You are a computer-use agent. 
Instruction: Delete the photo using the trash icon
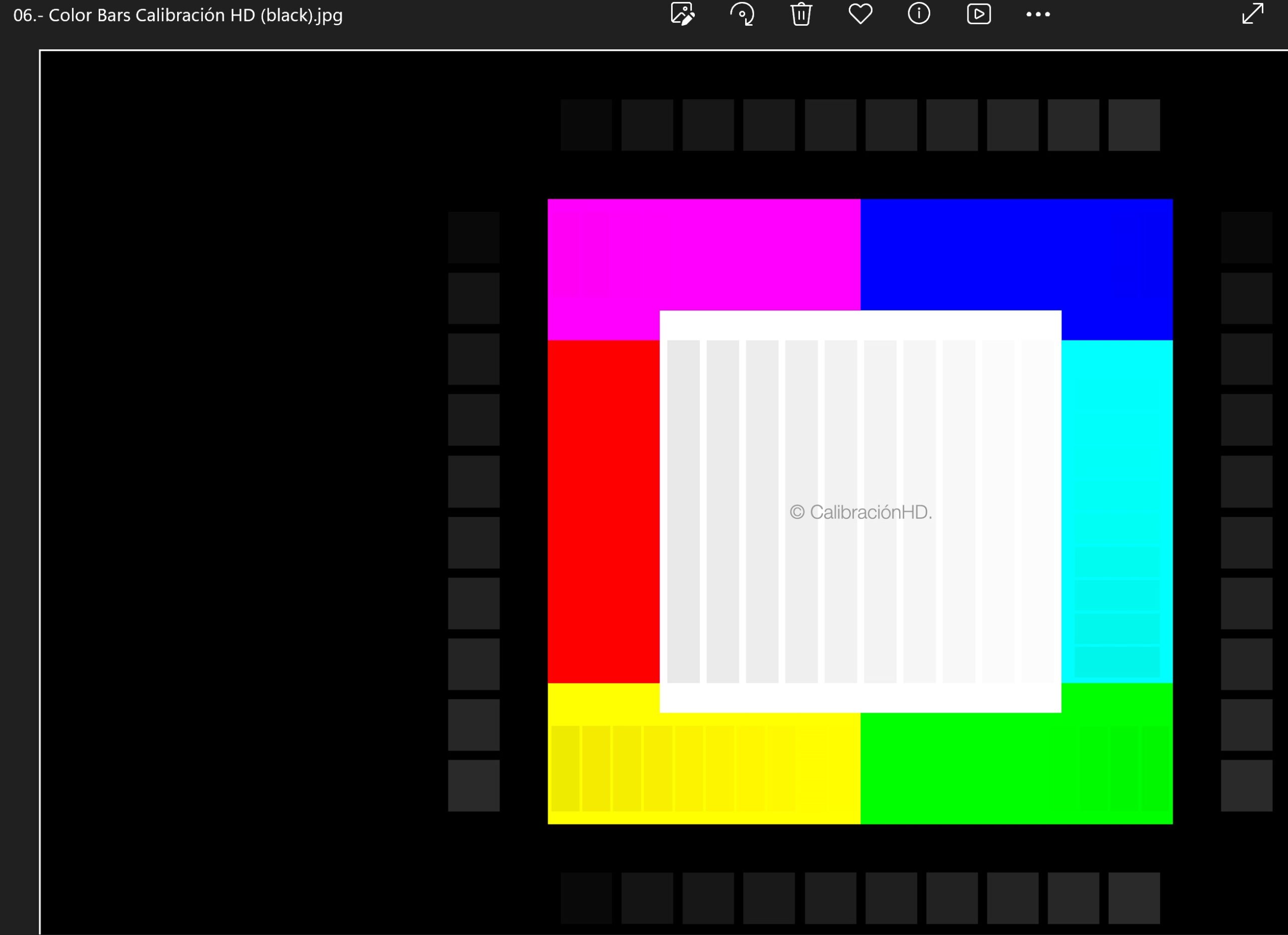click(x=801, y=14)
